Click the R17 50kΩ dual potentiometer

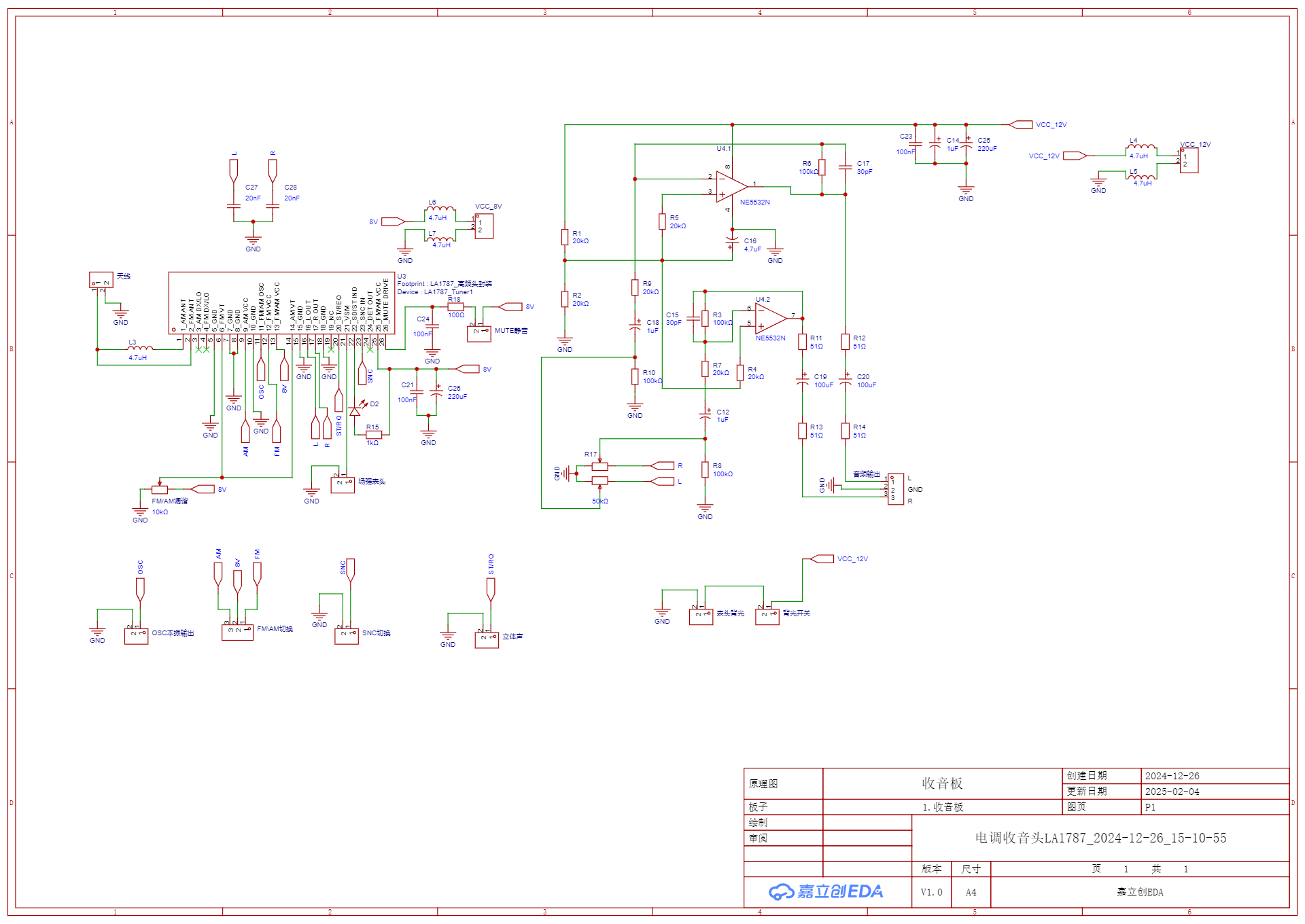(x=599, y=474)
